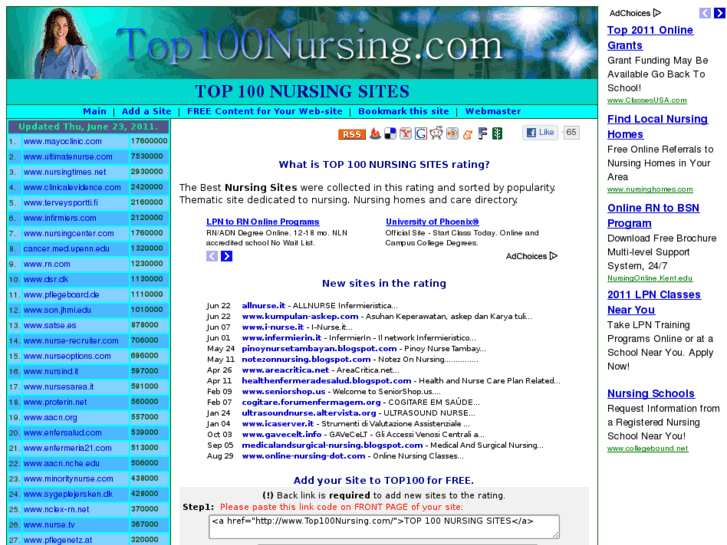Visit www.clinicalevidence.com link
This screenshot has width=727, height=545.
[x=72, y=187]
